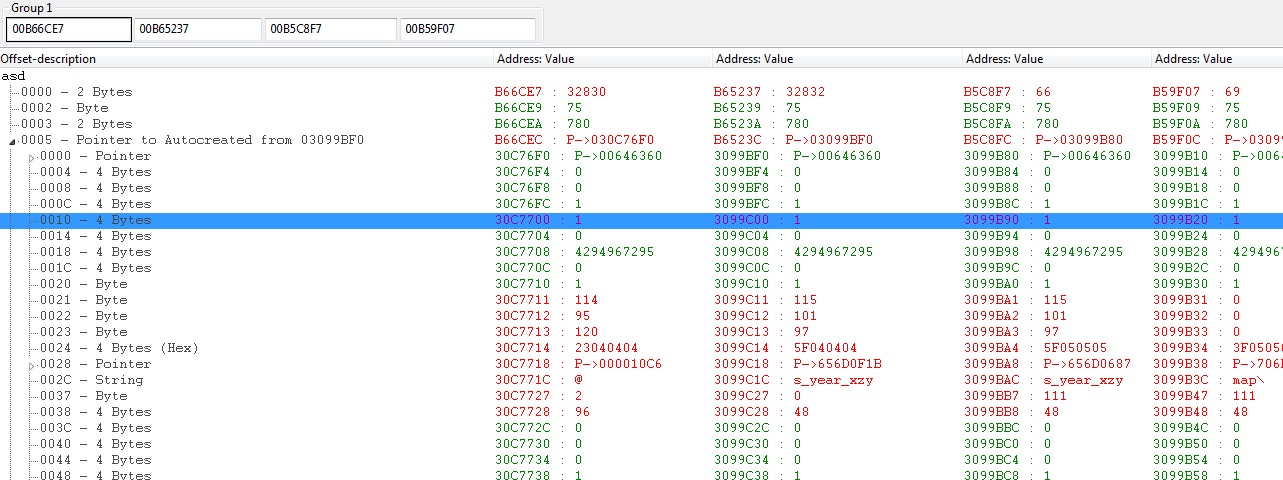Expand the 0028 - Pointer tree node
Viewport: 1283px width, 480px height.
click(x=31, y=365)
